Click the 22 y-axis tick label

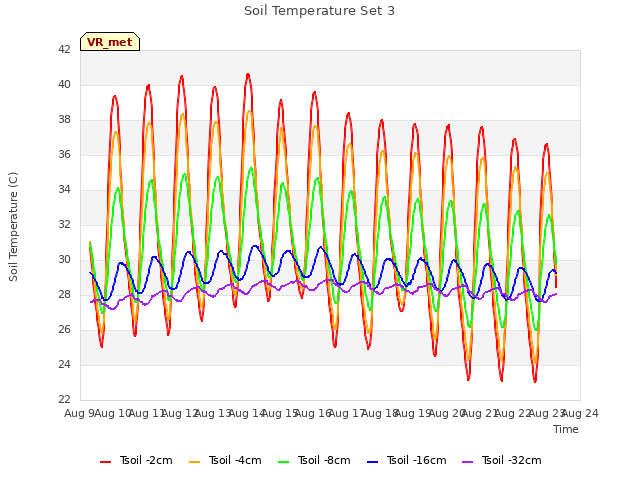(64, 399)
